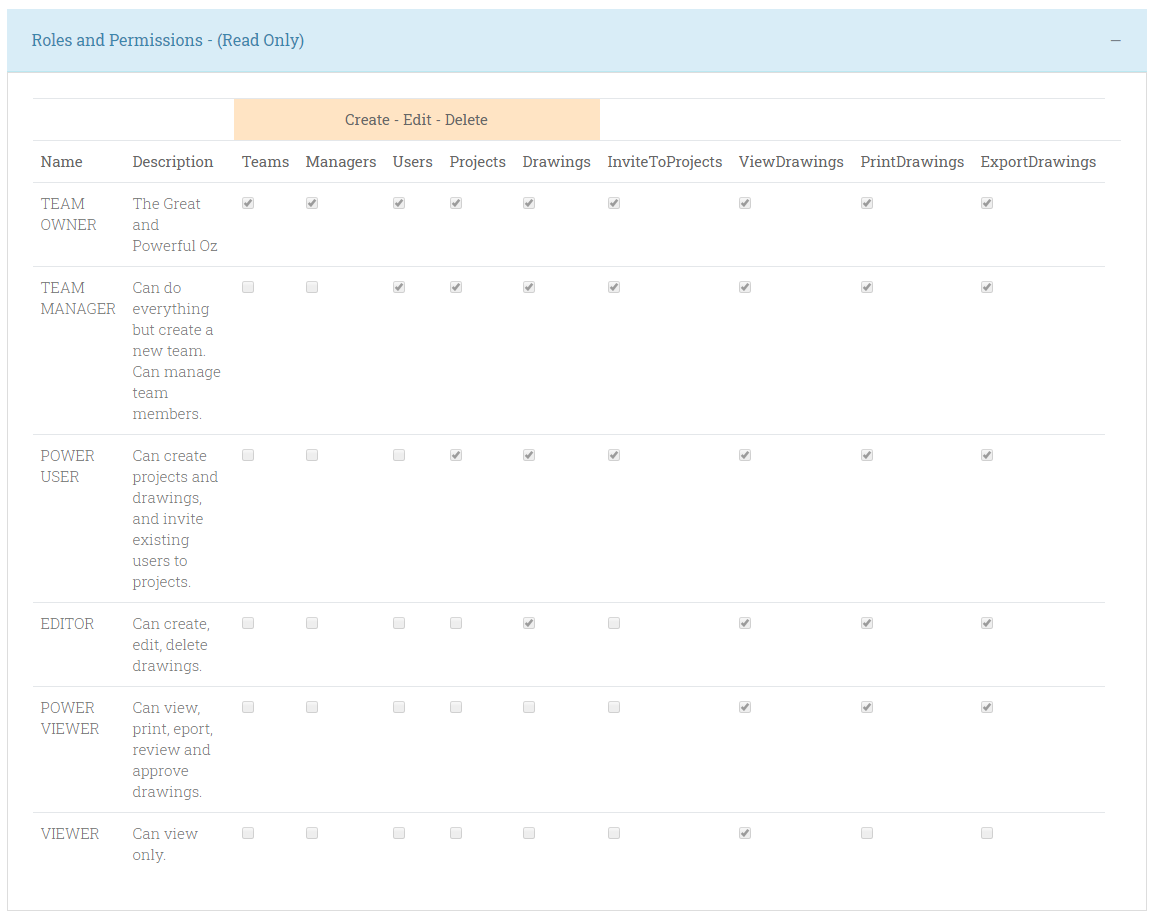The width and height of the screenshot is (1155, 921).
Task: Toggle Teams checkbox for TEAM OWNER
Action: coord(248,203)
